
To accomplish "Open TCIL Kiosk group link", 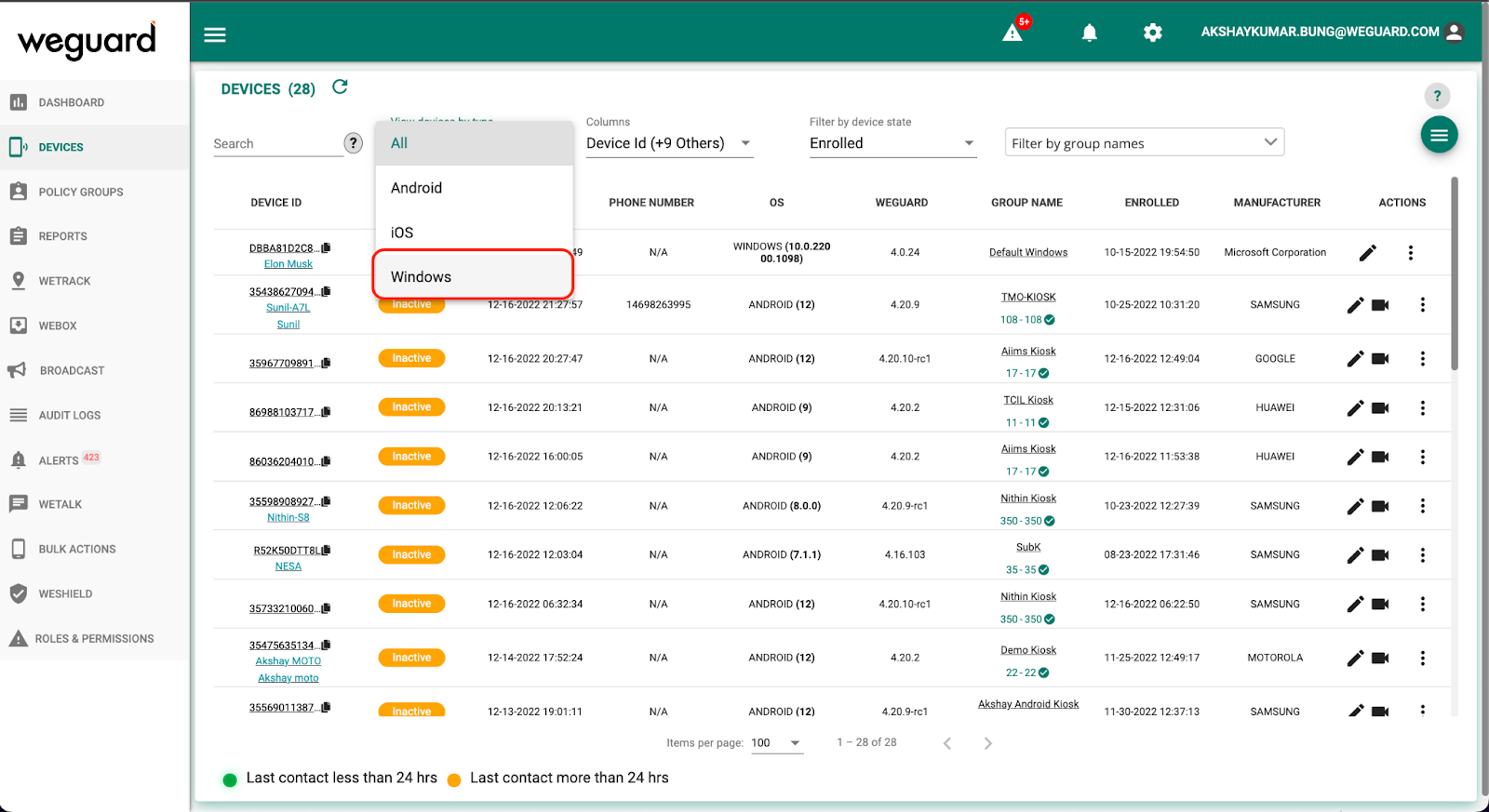I will tap(1028, 401).
